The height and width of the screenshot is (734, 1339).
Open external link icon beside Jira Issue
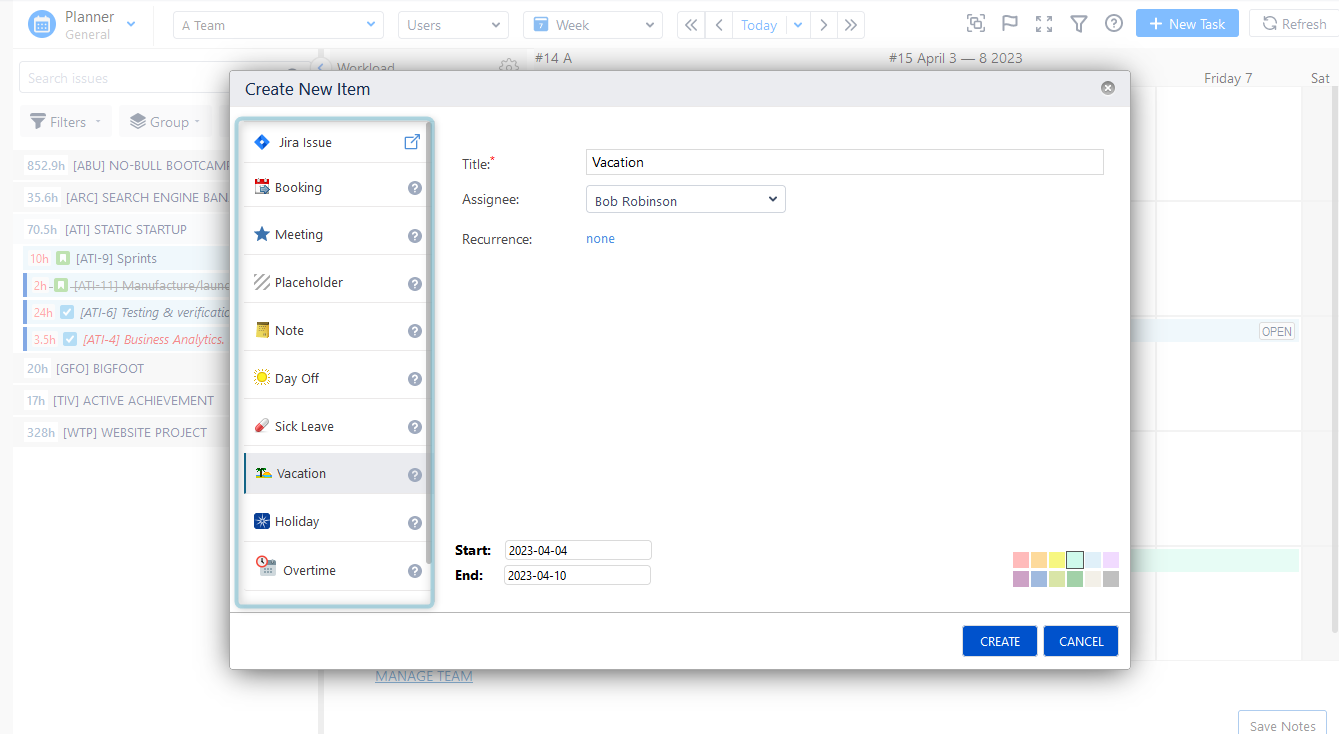(412, 142)
